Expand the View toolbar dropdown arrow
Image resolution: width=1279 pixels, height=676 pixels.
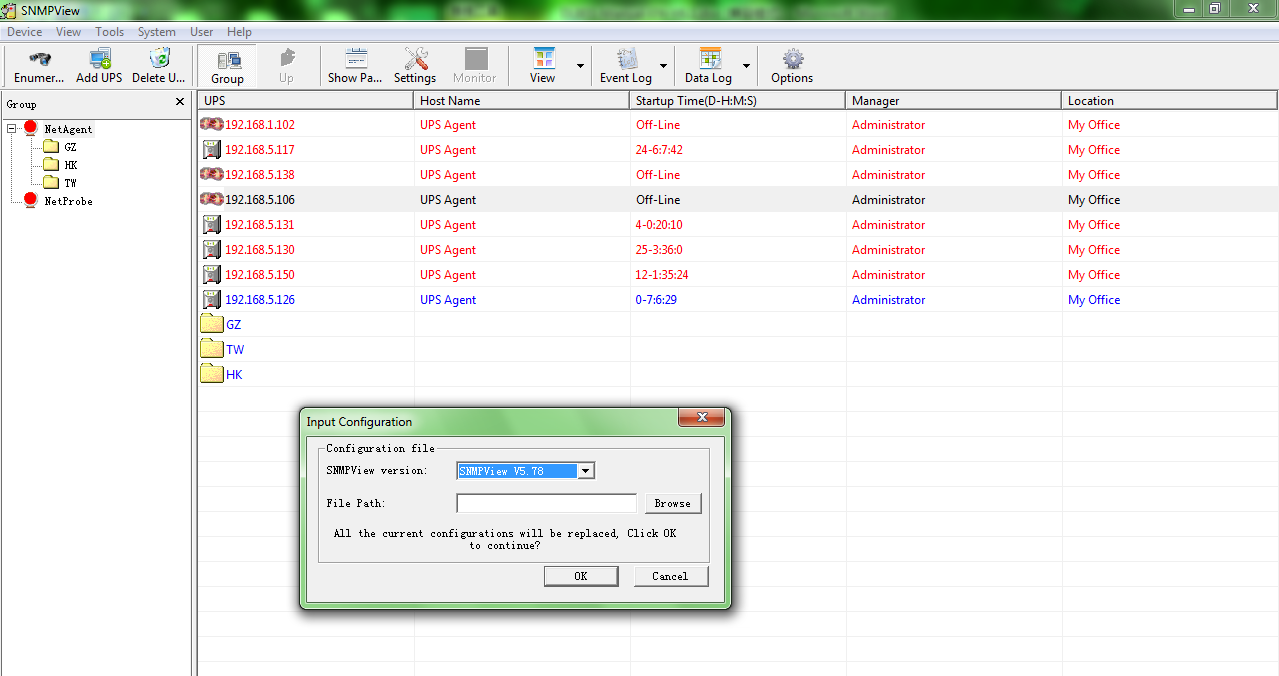[581, 66]
